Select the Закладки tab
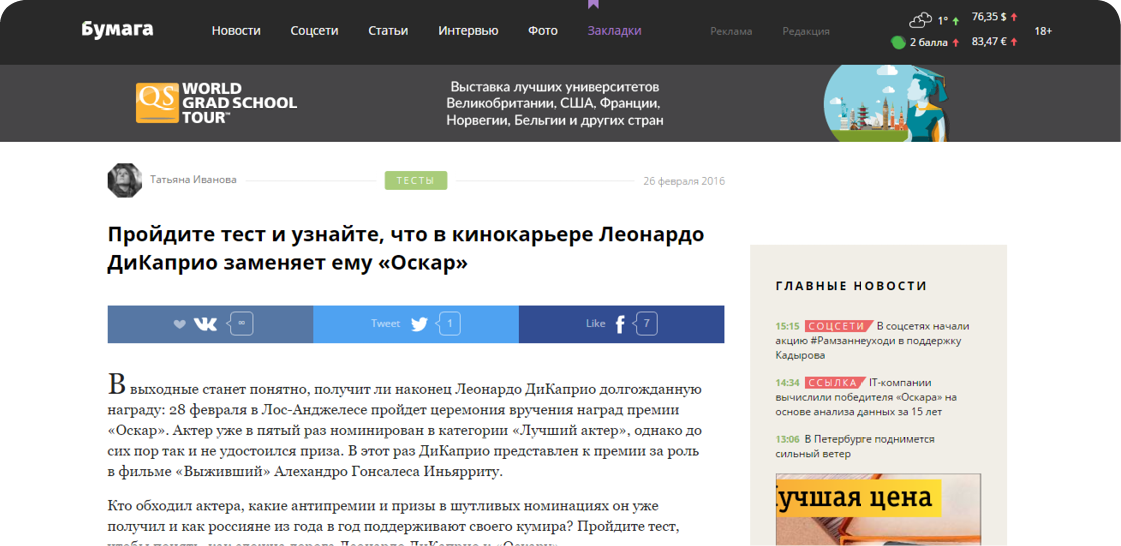This screenshot has width=1121, height=546. point(614,31)
